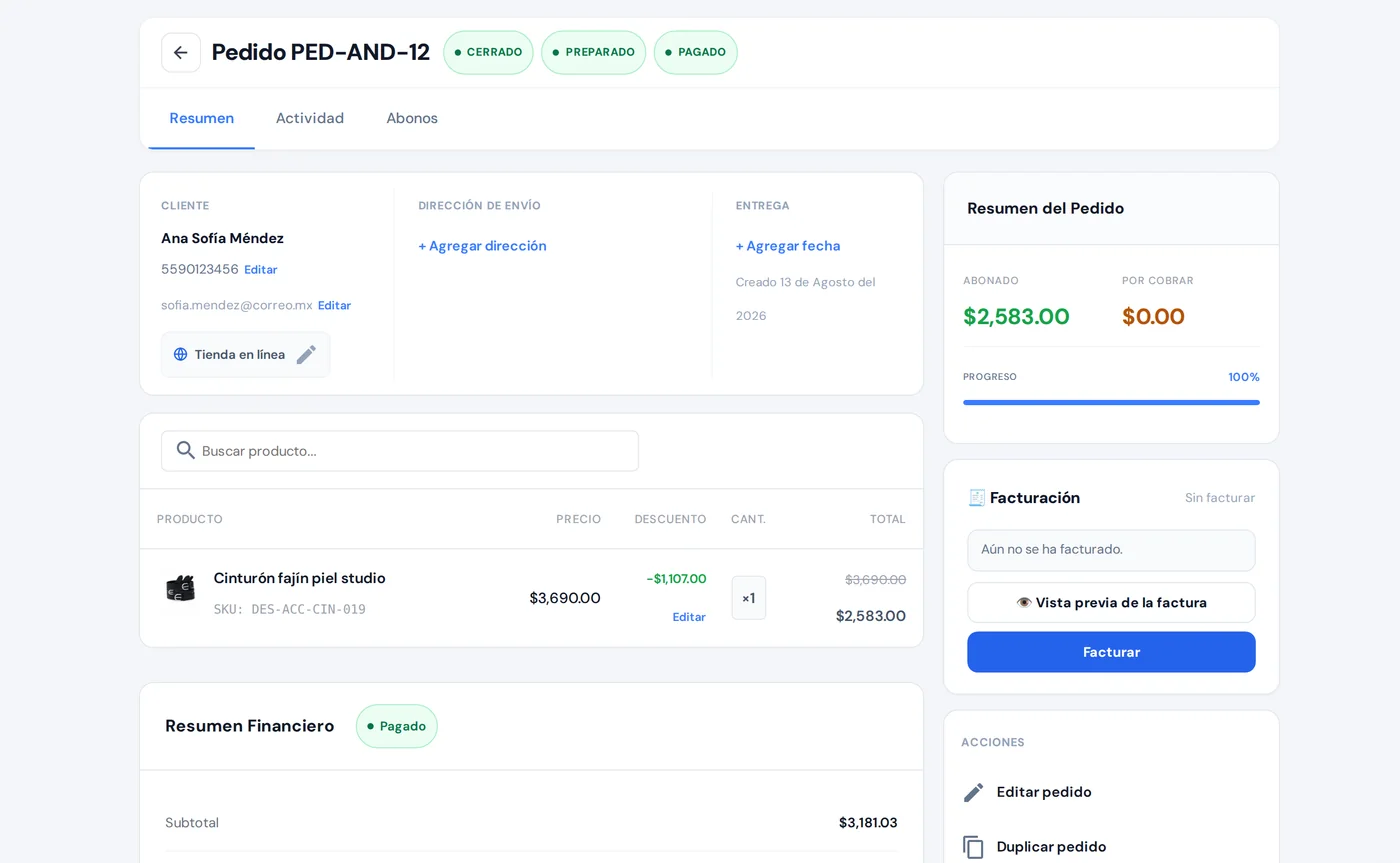The width and height of the screenshot is (1400, 863).
Task: Click the Editar pedido action label
Action: click(x=1044, y=792)
